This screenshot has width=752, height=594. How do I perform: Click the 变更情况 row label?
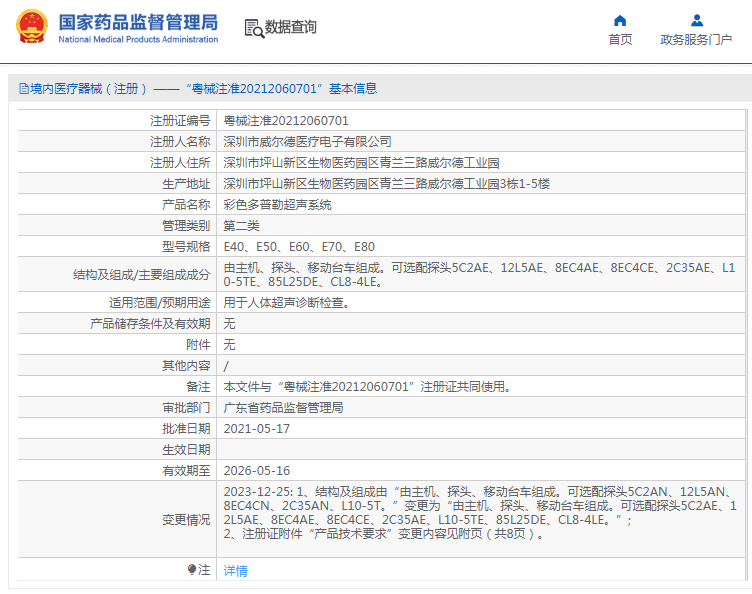point(186,520)
